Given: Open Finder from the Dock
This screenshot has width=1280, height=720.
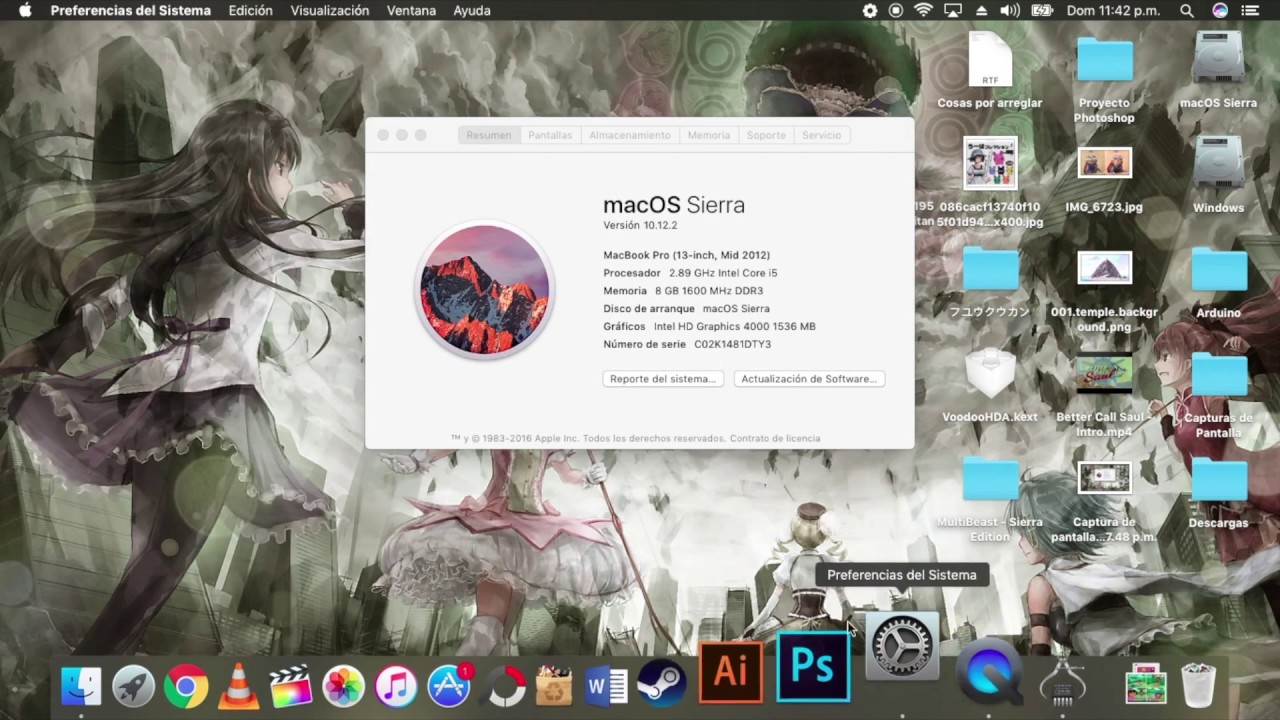Looking at the screenshot, I should click(x=81, y=686).
